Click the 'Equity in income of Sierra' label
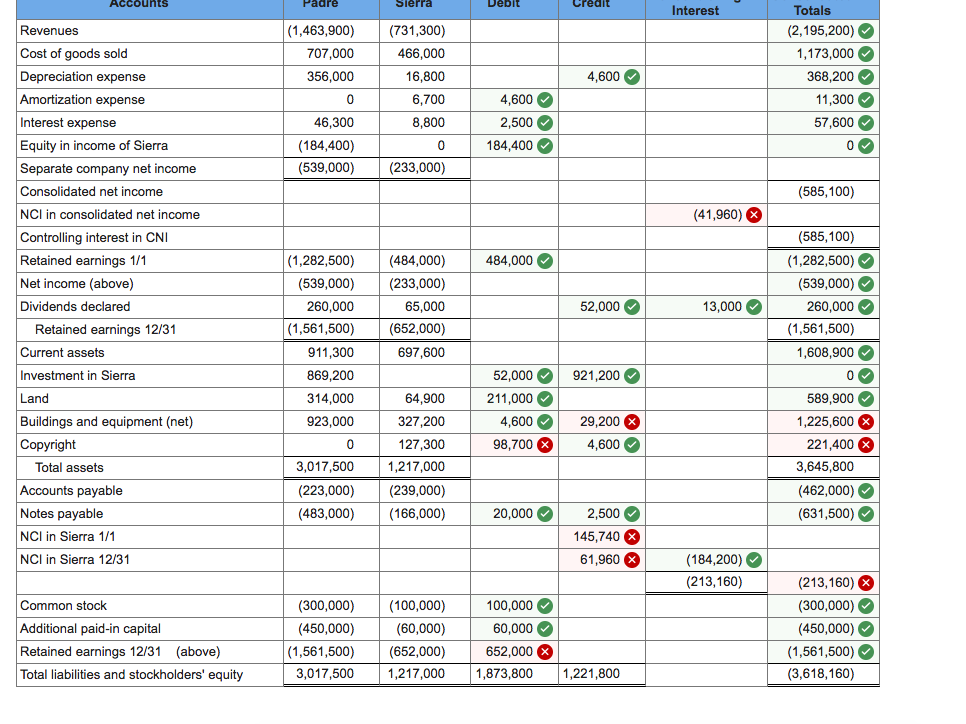This screenshot has width=966, height=724. pyautogui.click(x=94, y=146)
